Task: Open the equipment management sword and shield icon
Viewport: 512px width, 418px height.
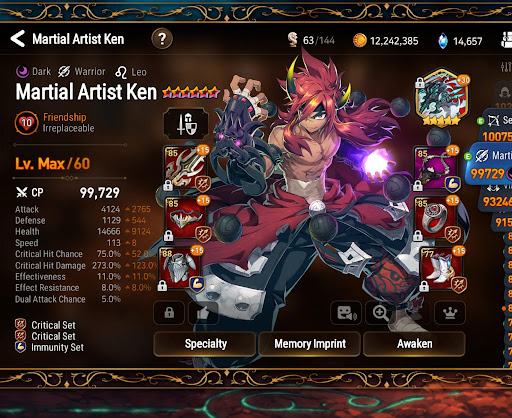Action: coord(186,124)
